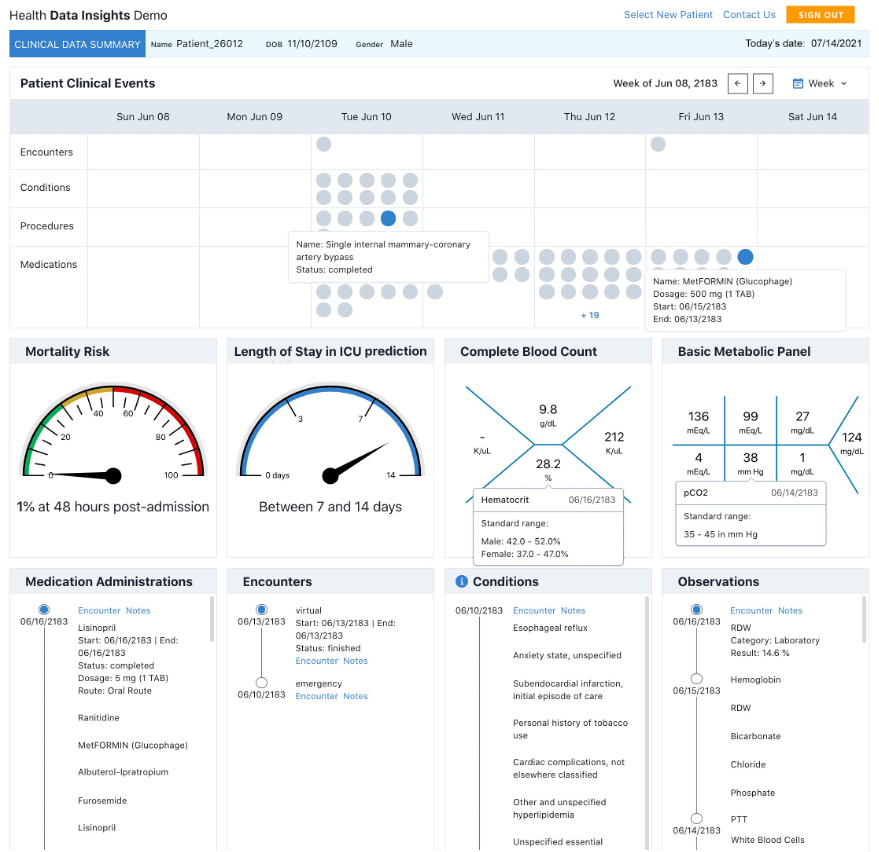Screen dimensions: 879x852
Task: Click Furosemide medication entry
Action: click(x=103, y=800)
